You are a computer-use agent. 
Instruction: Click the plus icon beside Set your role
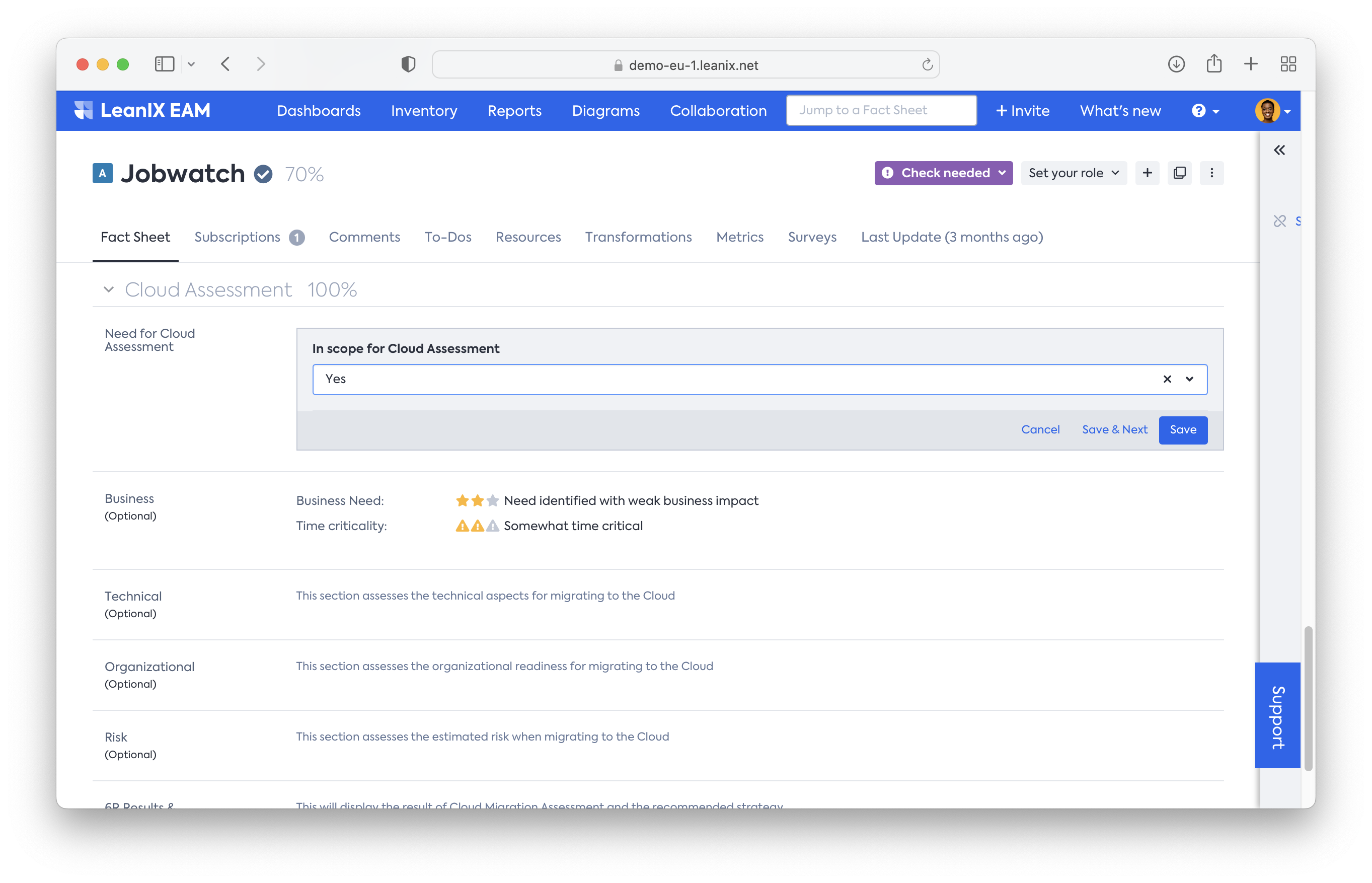(x=1148, y=173)
